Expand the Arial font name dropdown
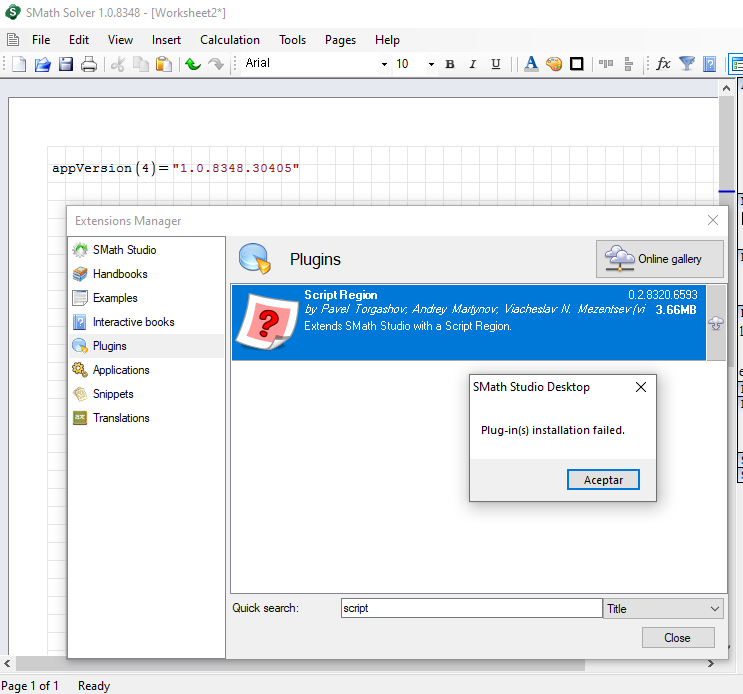Screen dimensions: 743x694 383,64
